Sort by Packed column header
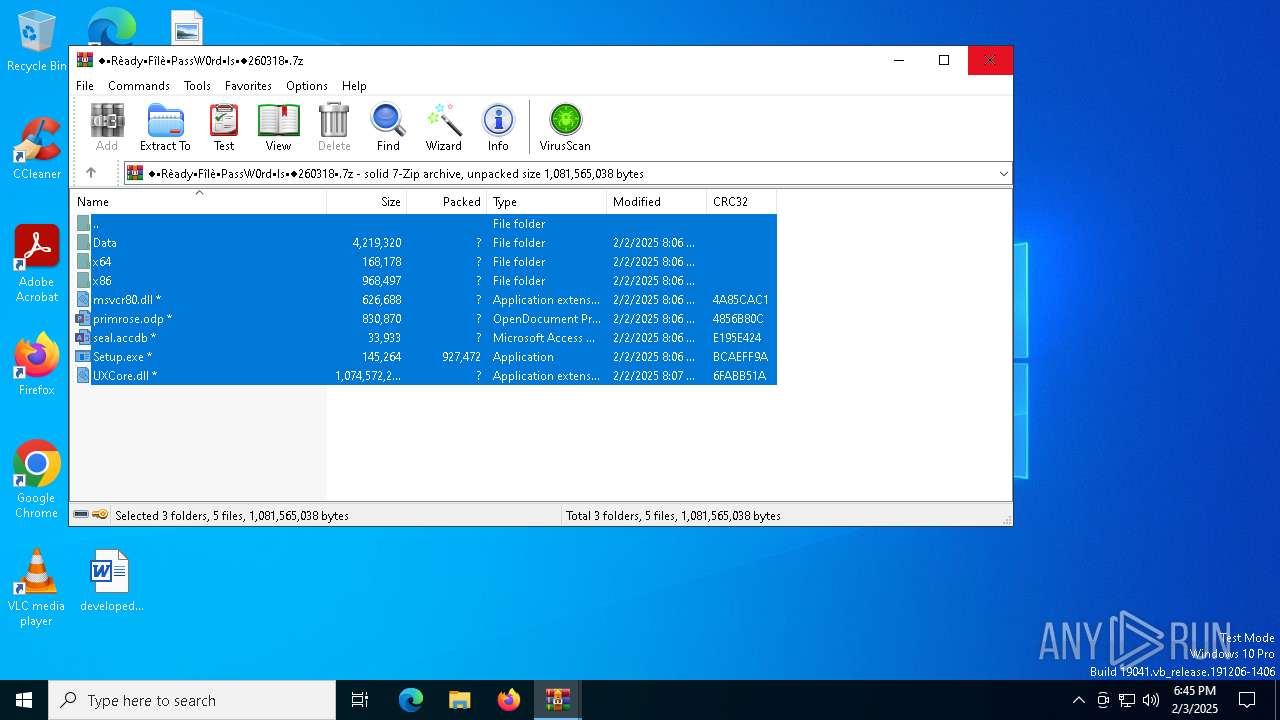Viewport: 1280px width, 720px height. pos(446,202)
